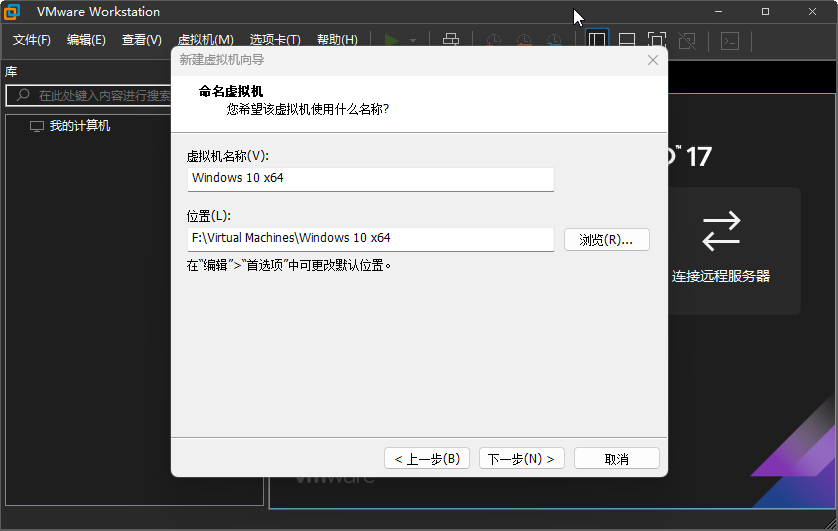The height and width of the screenshot is (531, 838).
Task: Open the power options dropdown arrow
Action: click(x=413, y=41)
